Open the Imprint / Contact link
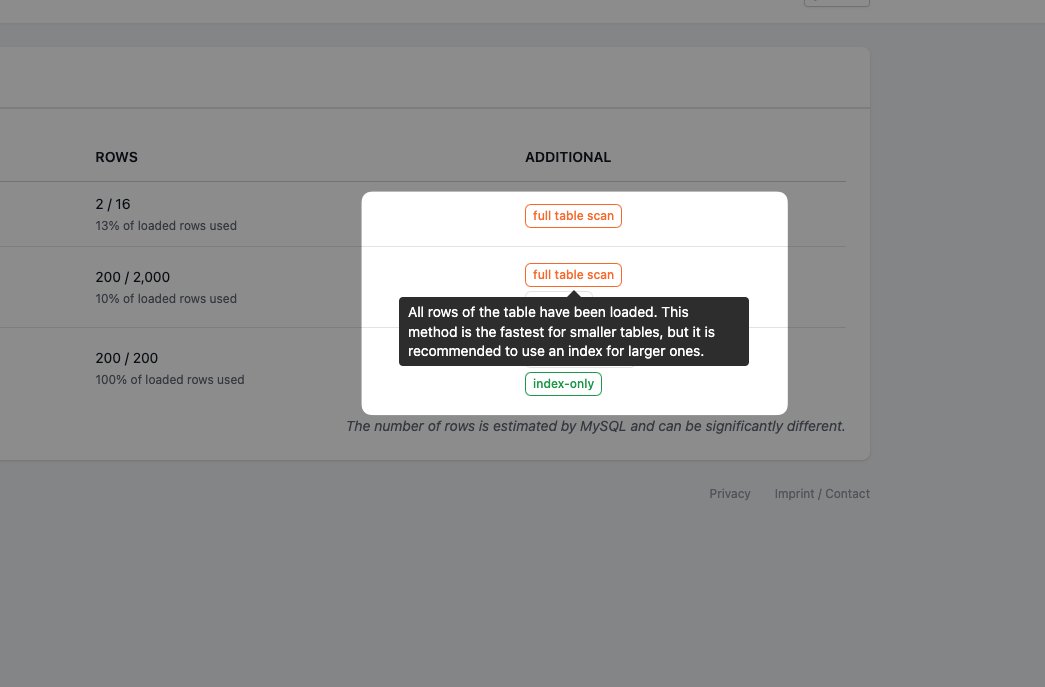 point(822,494)
